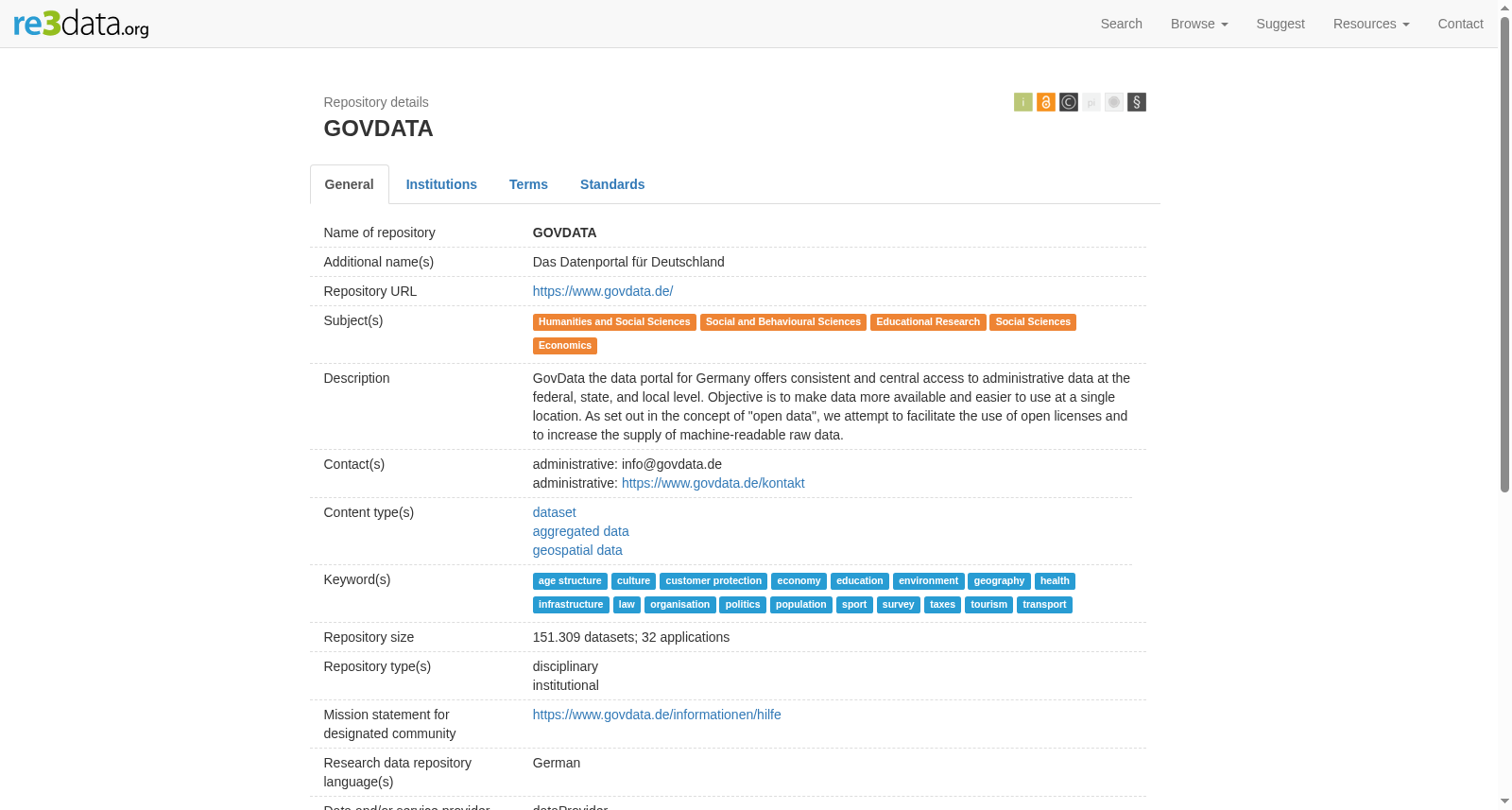The height and width of the screenshot is (810, 1512).
Task: Click the page's vertical scrollbar thumb
Action: [1504, 253]
